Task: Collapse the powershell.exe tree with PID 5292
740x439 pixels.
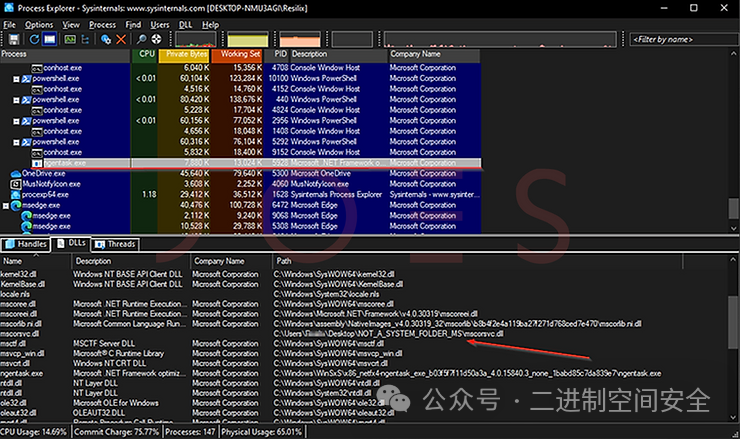Action: (x=16, y=142)
